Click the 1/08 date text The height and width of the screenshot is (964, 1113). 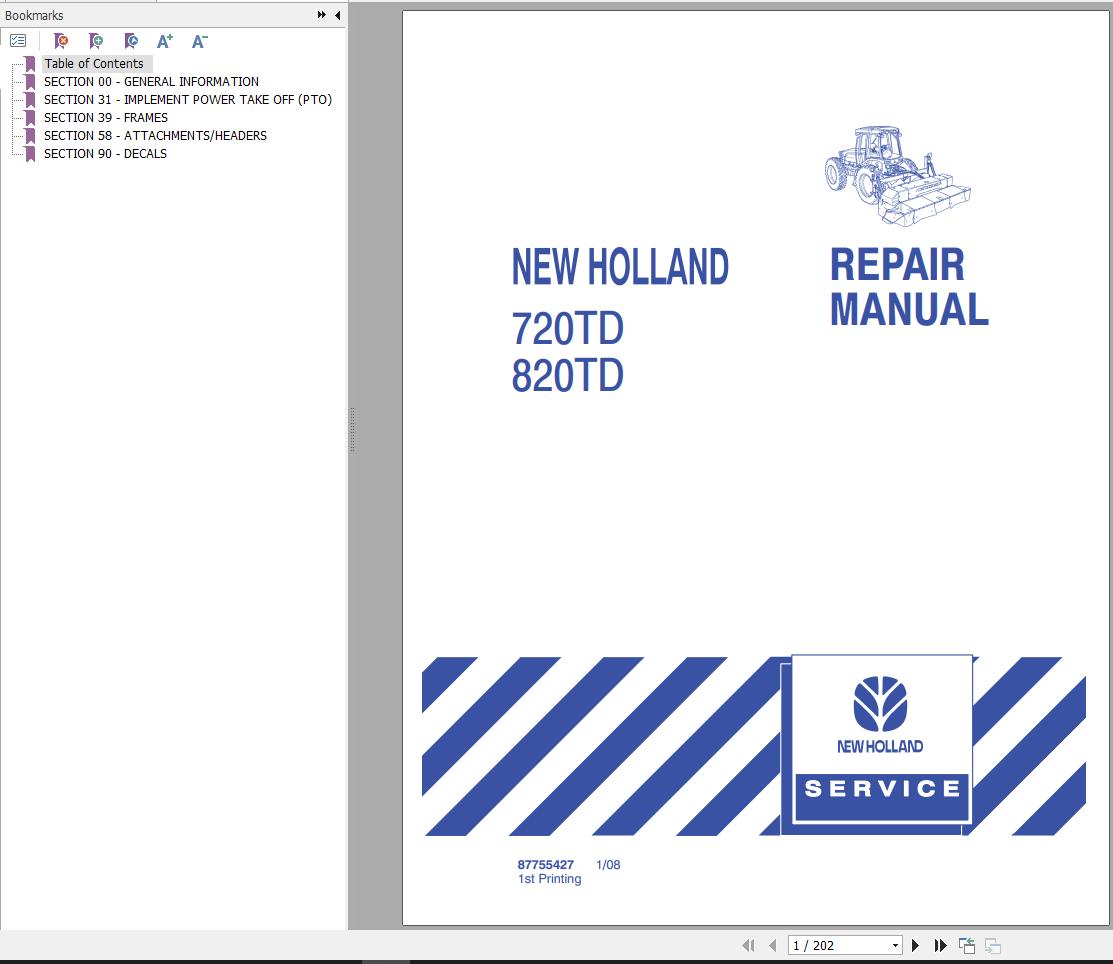pos(608,865)
